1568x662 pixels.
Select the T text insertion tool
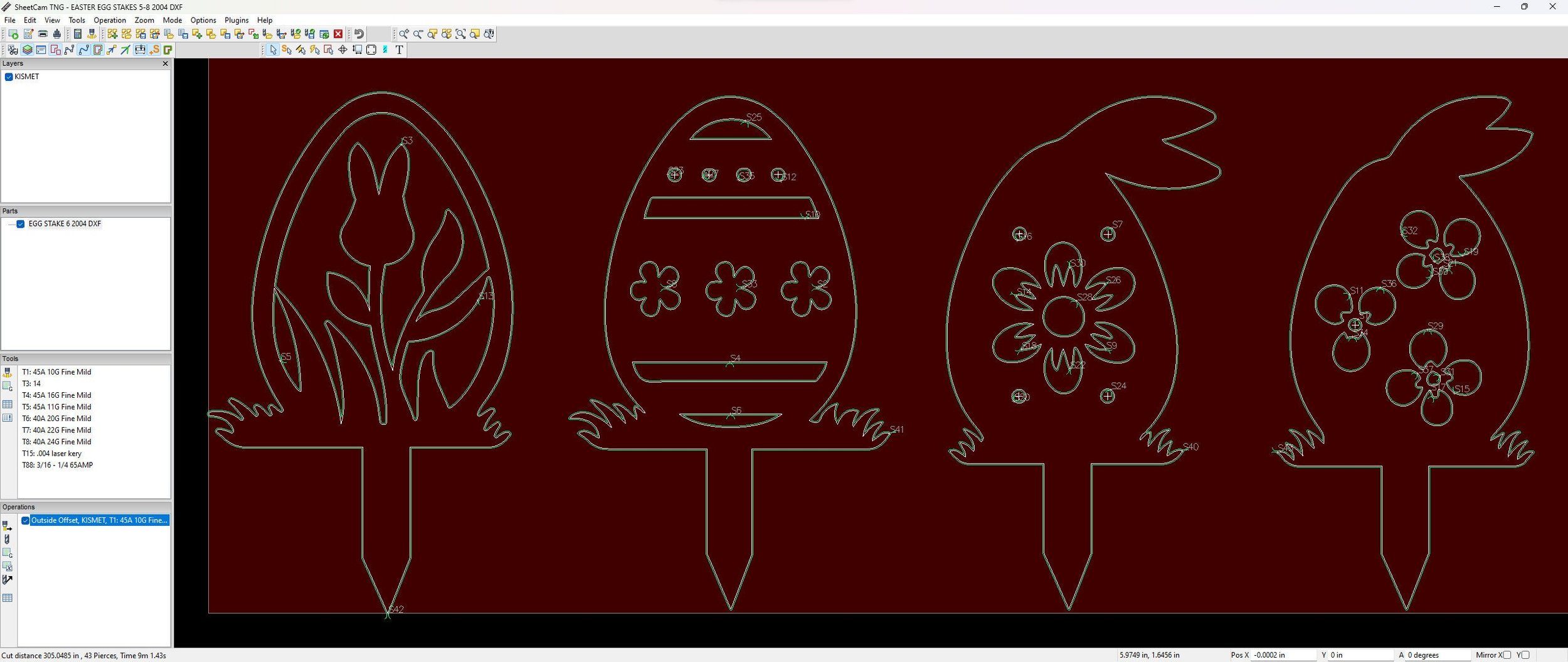pyautogui.click(x=400, y=50)
